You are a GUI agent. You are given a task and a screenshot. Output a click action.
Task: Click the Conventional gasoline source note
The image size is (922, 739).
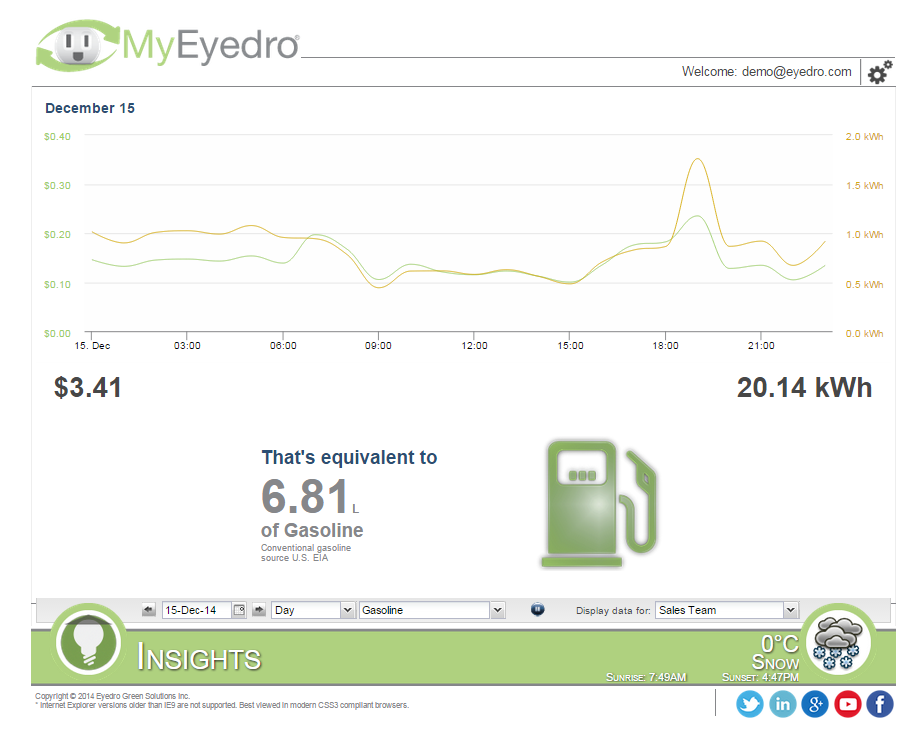[306, 553]
